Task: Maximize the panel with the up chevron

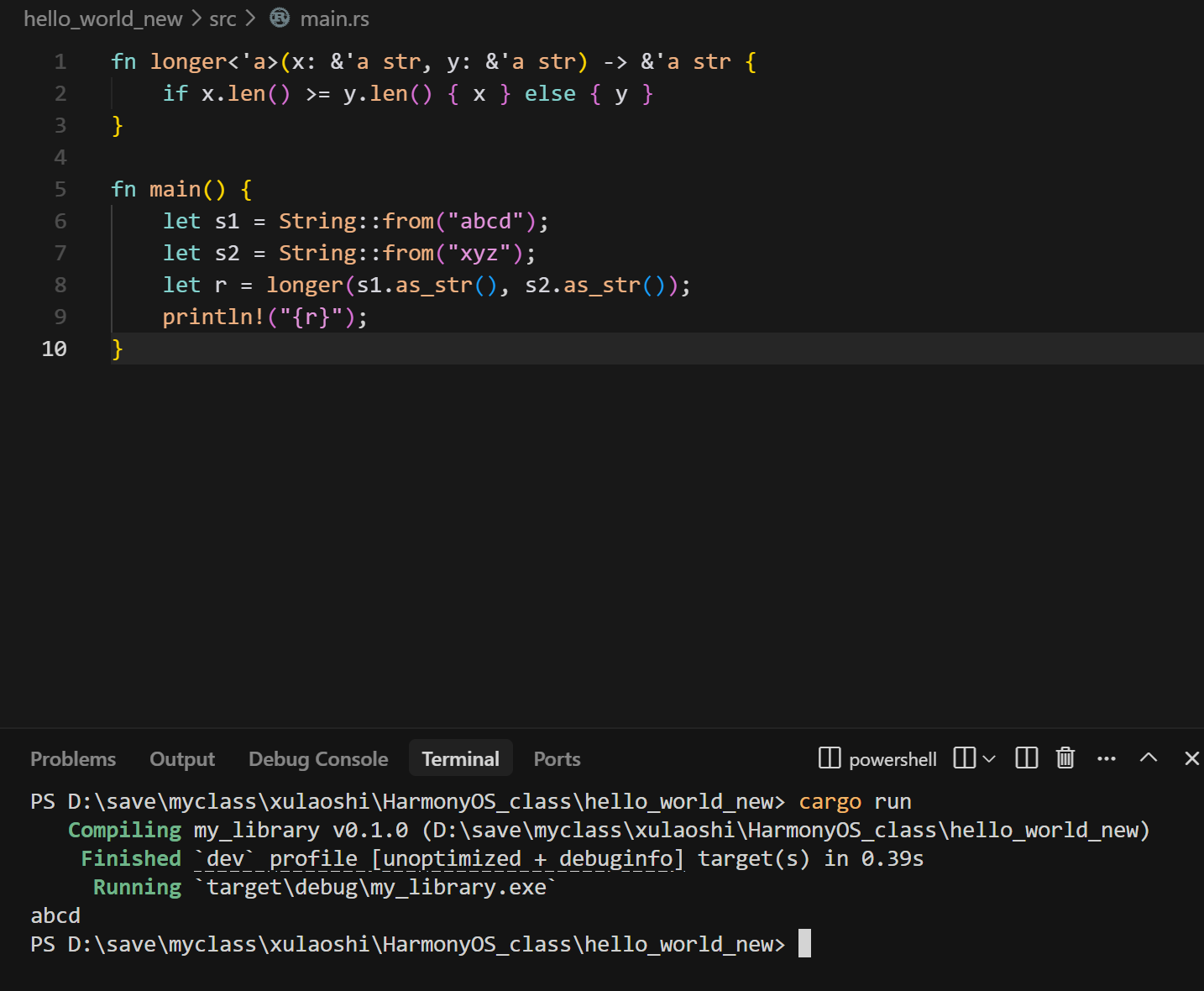Action: point(1149,758)
